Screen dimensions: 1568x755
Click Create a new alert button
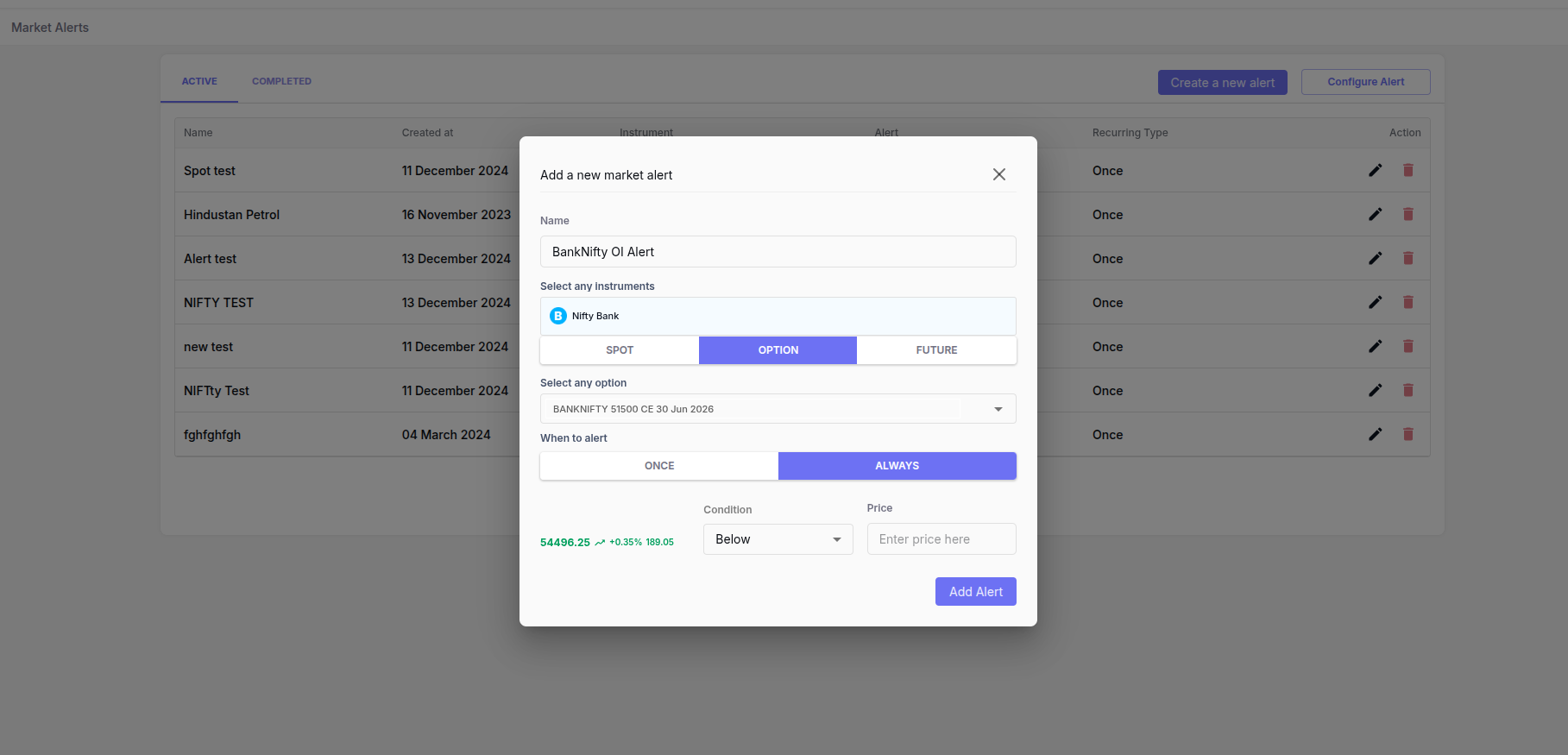1223,83
